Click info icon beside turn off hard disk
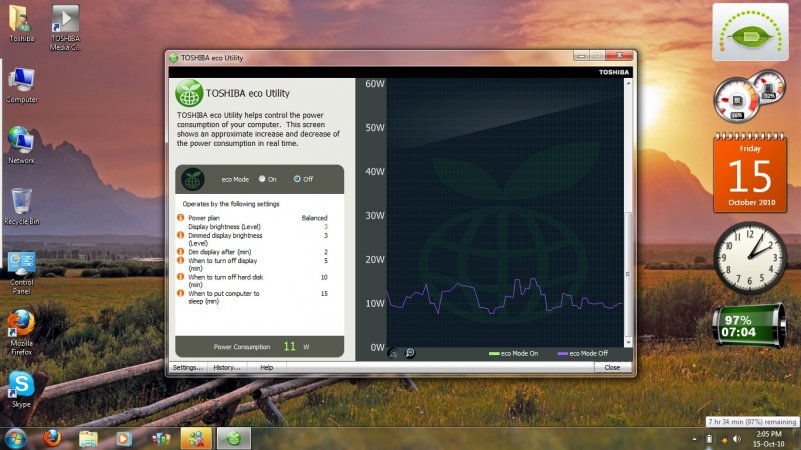The height and width of the screenshot is (450, 801). coord(180,277)
